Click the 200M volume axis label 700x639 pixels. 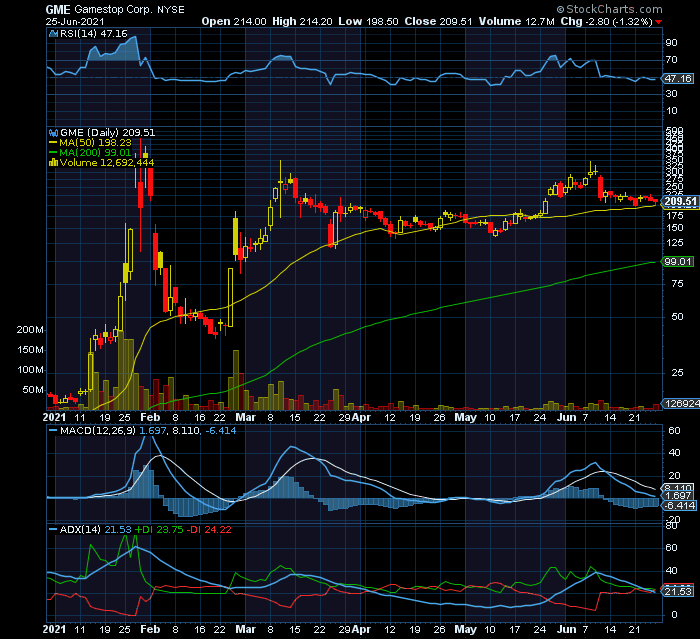tap(30, 330)
